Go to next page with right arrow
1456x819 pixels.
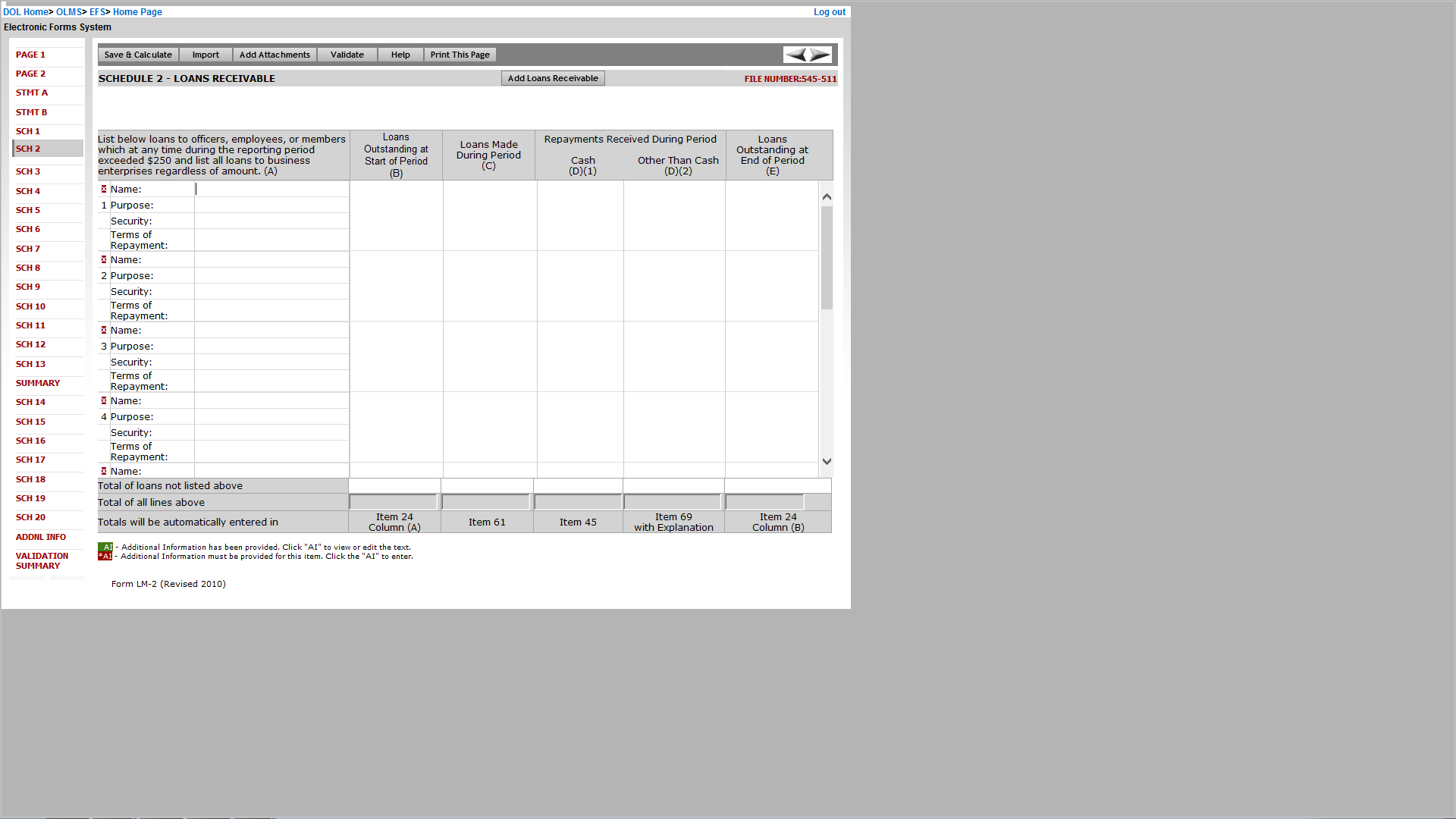[820, 55]
